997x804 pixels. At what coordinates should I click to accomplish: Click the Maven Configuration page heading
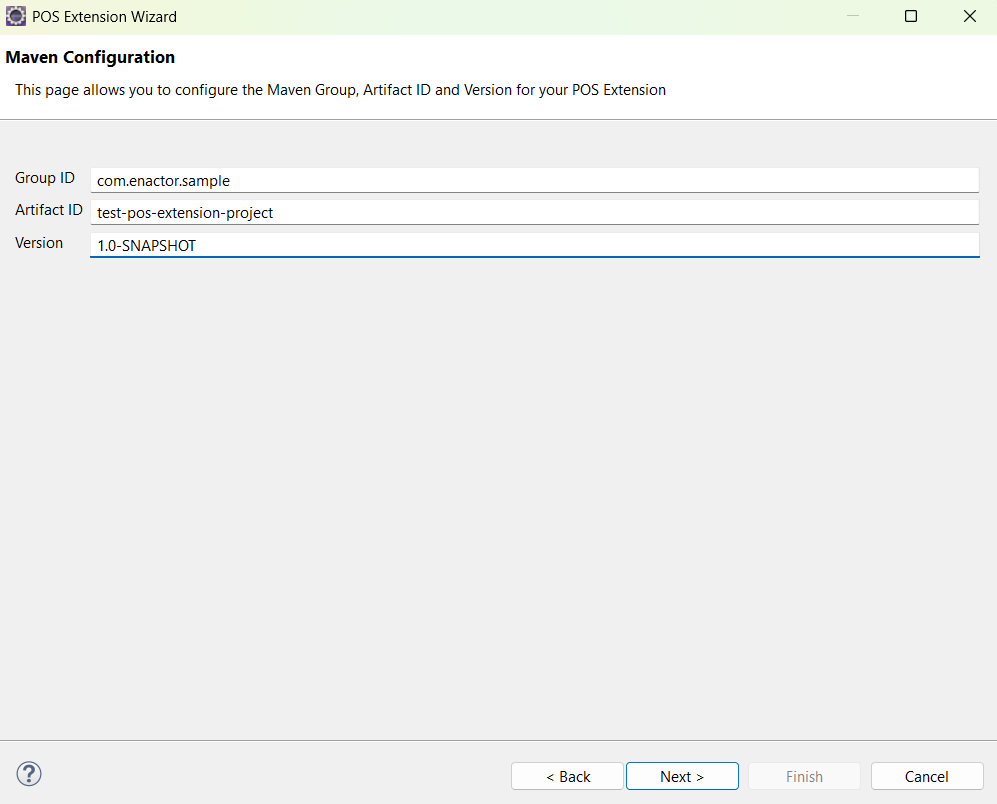[x=90, y=57]
